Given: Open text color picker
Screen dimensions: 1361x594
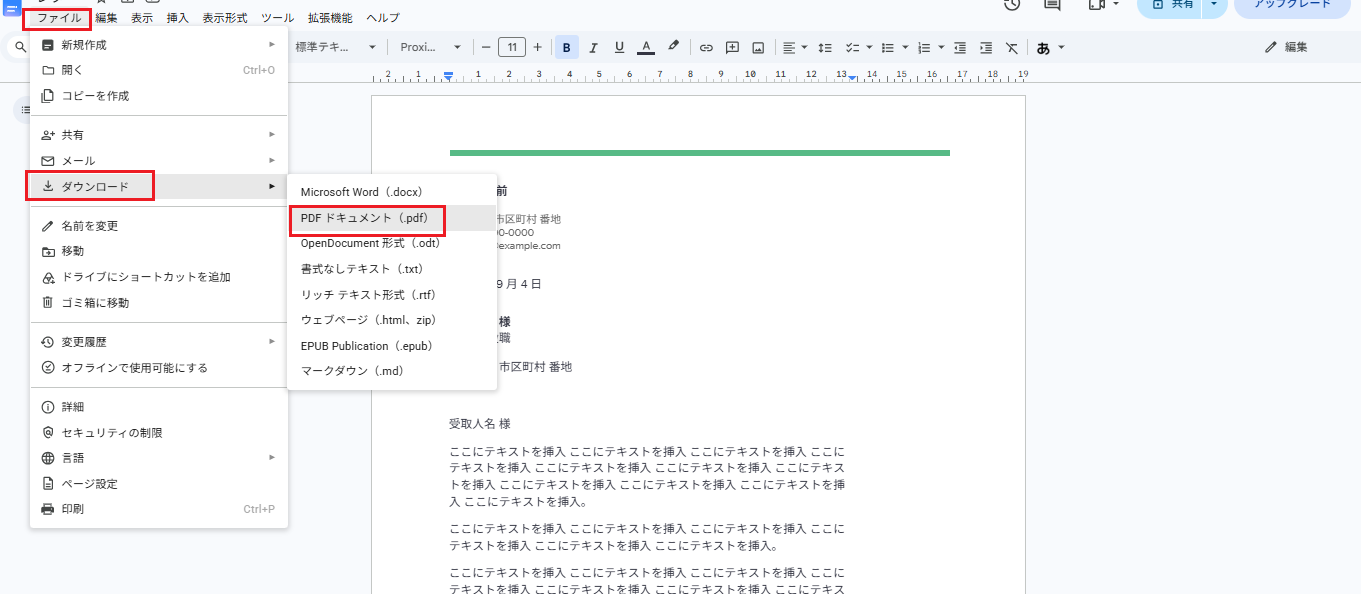Looking at the screenshot, I should click(646, 47).
